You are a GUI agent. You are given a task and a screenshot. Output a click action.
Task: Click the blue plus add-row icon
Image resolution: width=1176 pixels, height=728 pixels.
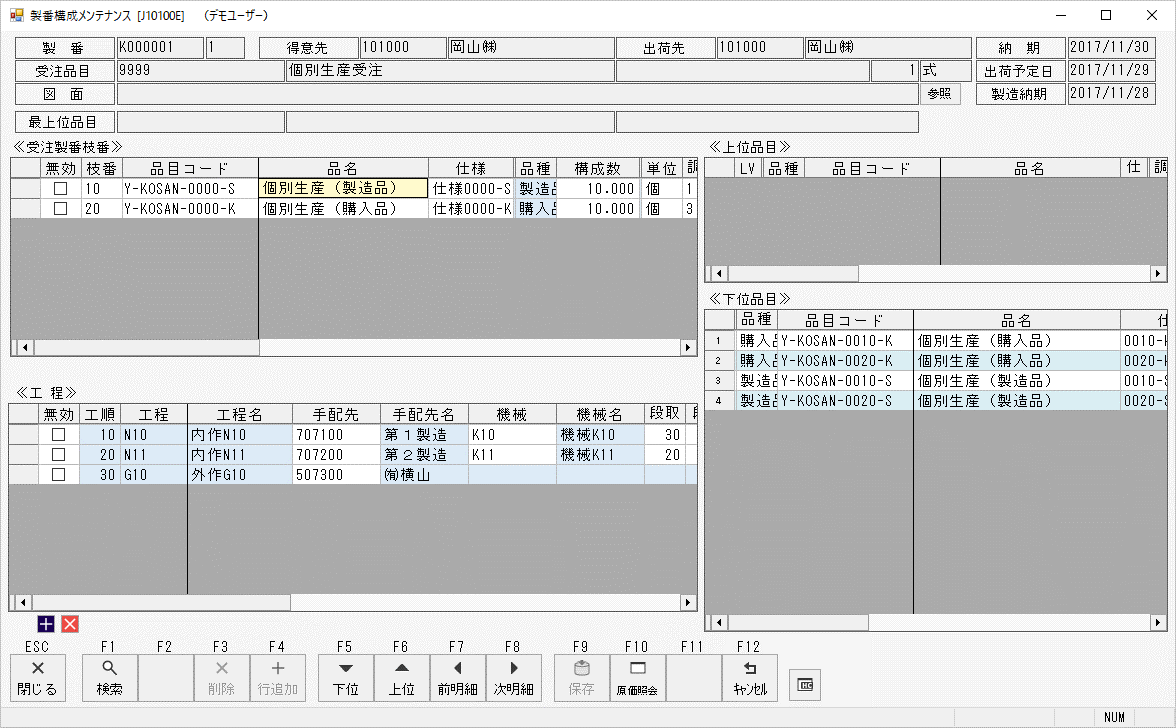click(46, 624)
